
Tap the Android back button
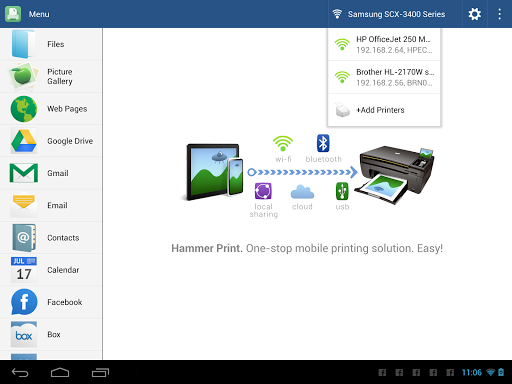[20, 372]
